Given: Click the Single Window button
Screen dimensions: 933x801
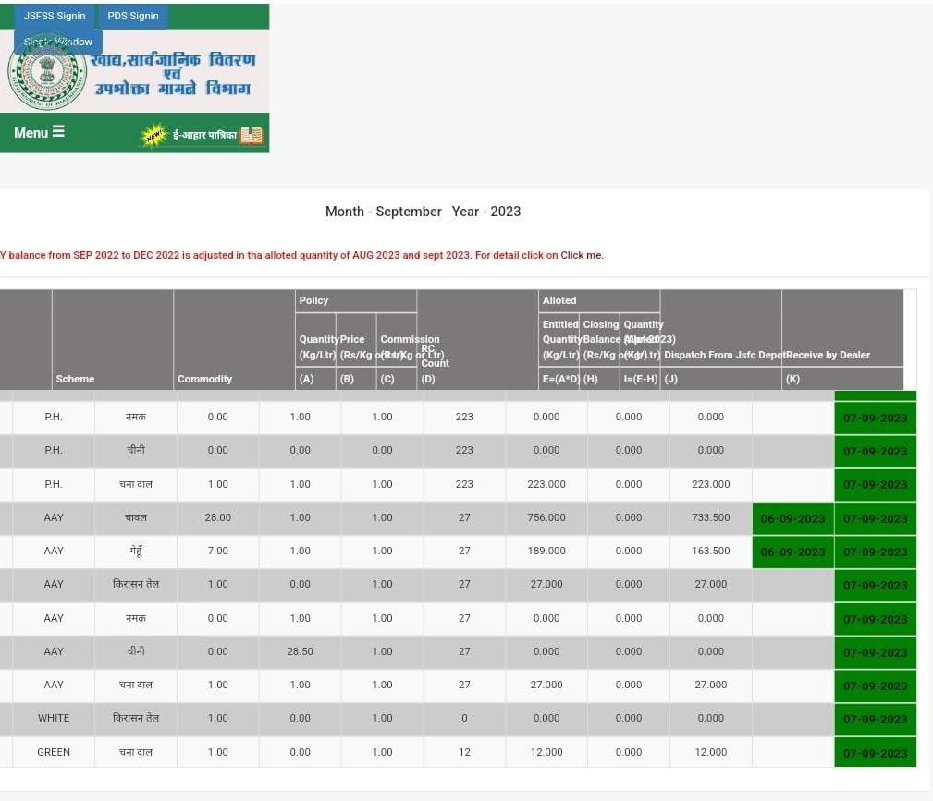Looking at the screenshot, I should click(58, 42).
